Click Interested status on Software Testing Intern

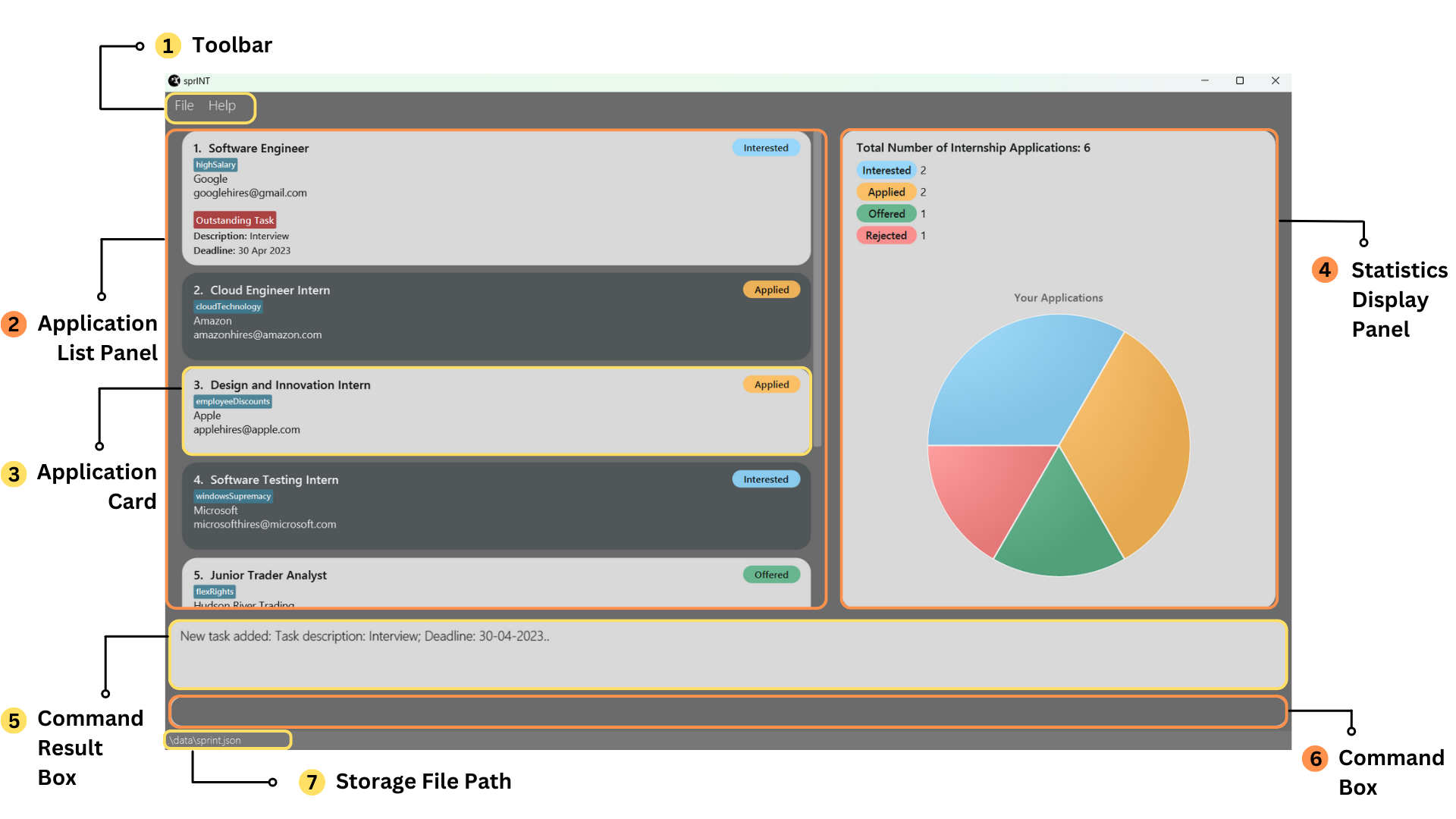point(766,479)
